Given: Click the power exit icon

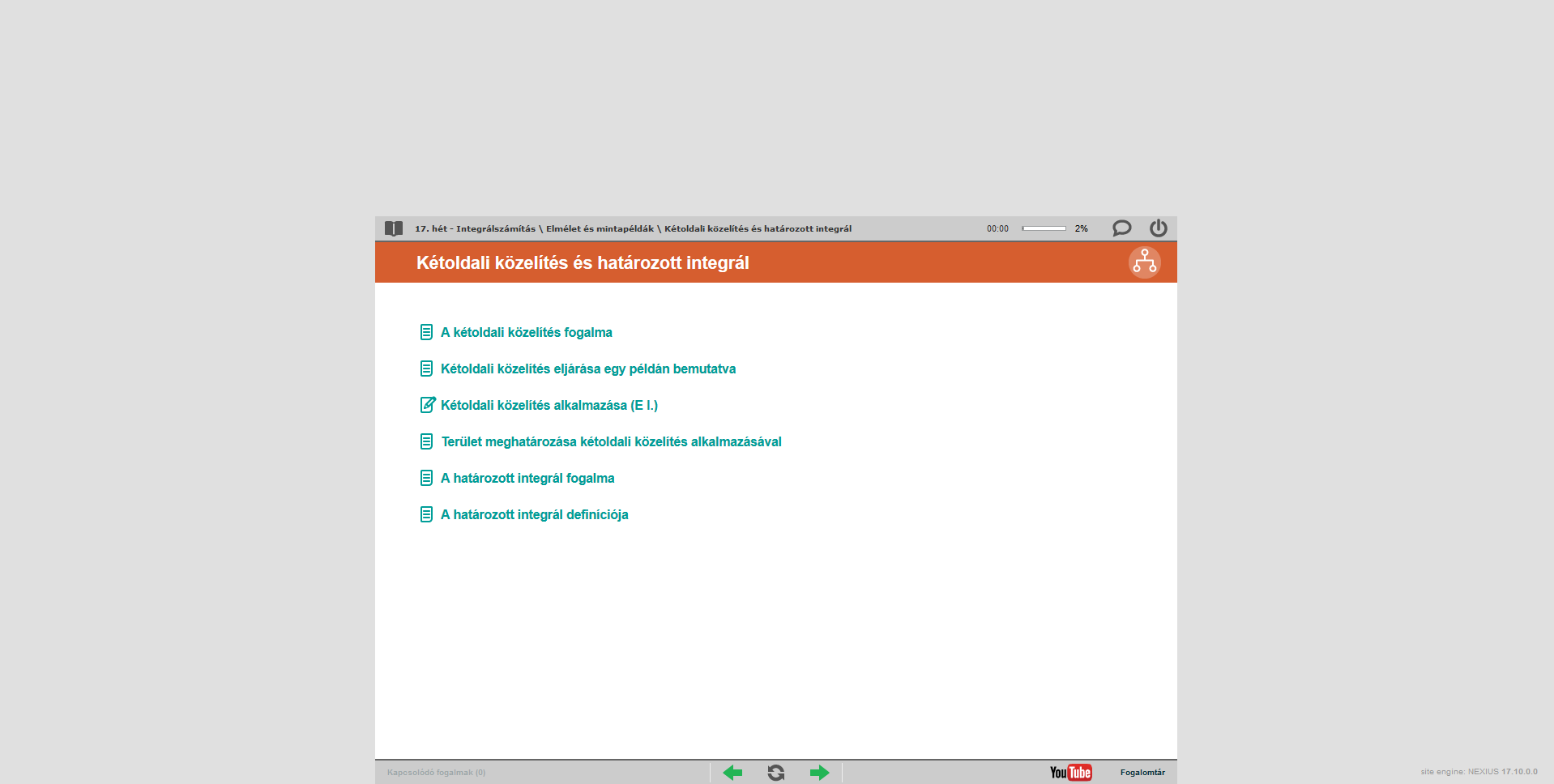Looking at the screenshot, I should 1159,228.
